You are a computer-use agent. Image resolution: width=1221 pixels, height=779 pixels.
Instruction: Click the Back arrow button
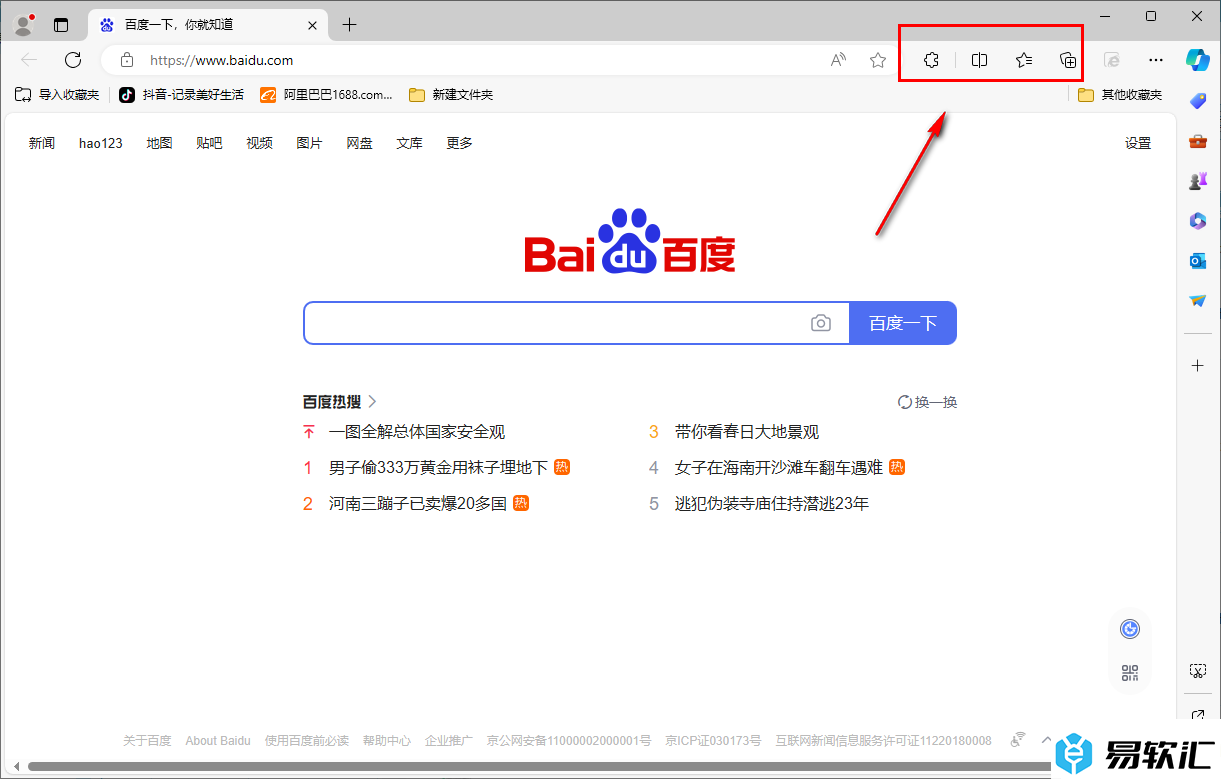[x=29, y=60]
